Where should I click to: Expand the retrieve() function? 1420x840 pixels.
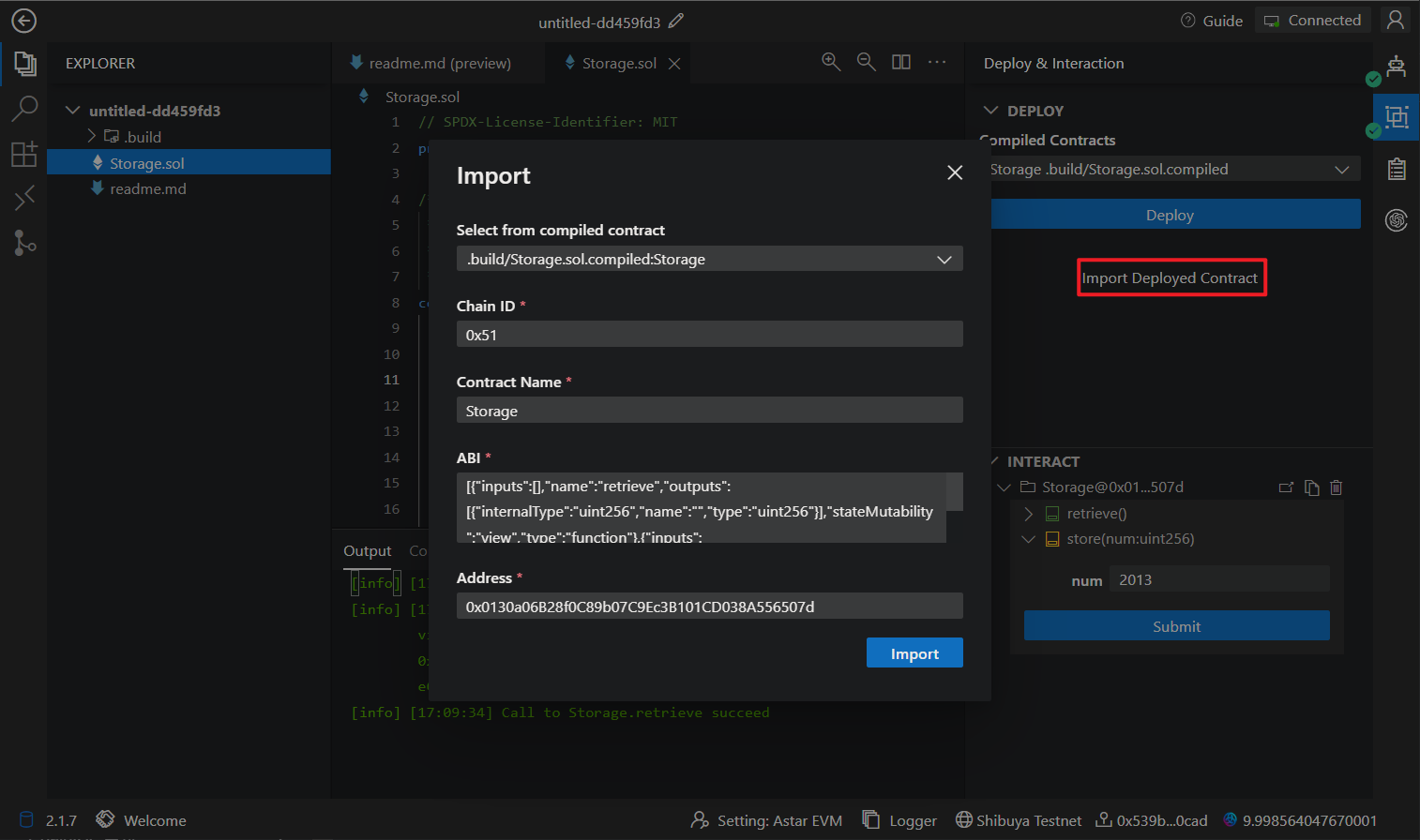[1029, 514]
